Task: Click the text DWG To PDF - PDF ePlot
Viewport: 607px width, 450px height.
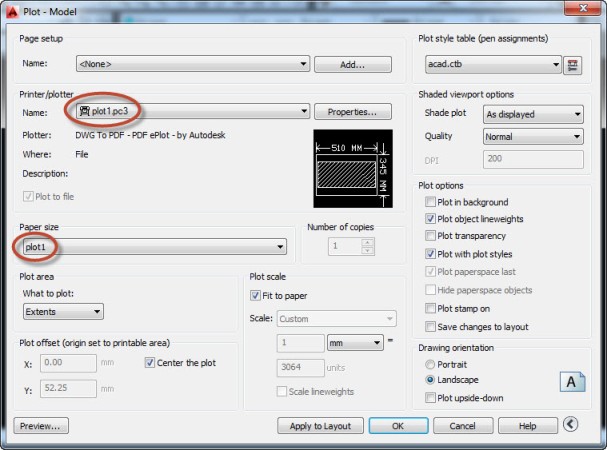Action: (124, 135)
